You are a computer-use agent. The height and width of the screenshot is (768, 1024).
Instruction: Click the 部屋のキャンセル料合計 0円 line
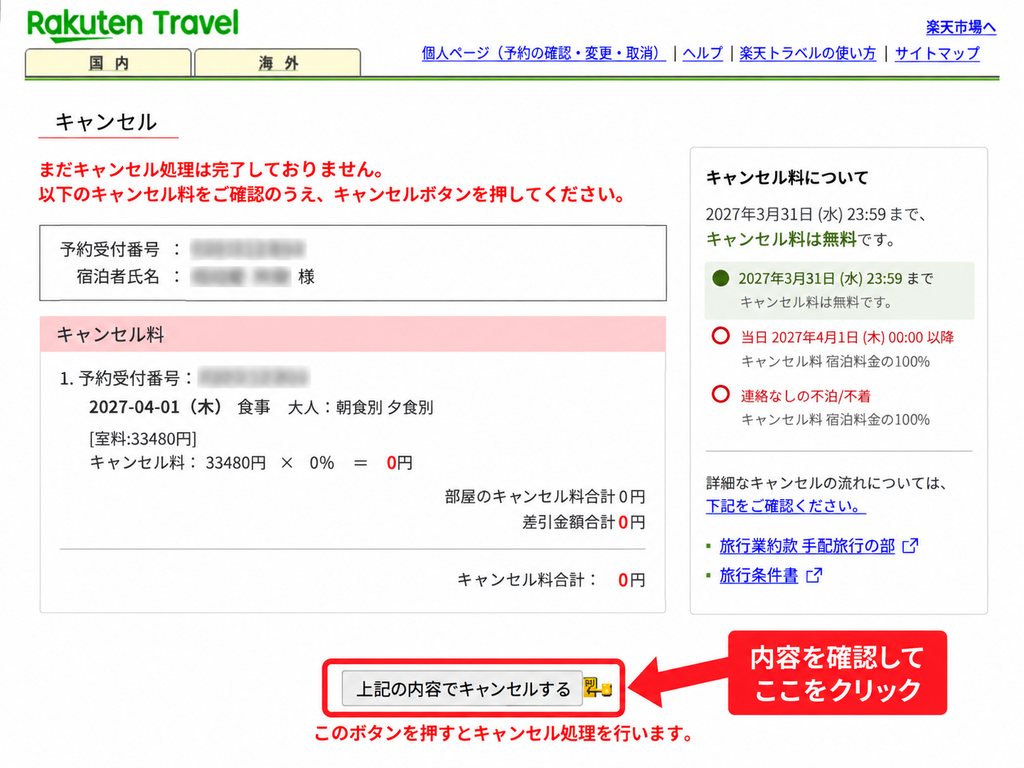545,497
